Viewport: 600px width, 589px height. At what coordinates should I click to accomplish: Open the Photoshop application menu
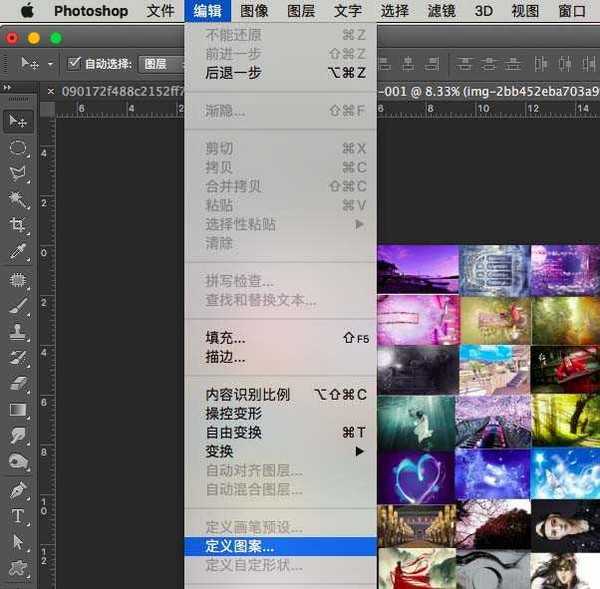91,11
